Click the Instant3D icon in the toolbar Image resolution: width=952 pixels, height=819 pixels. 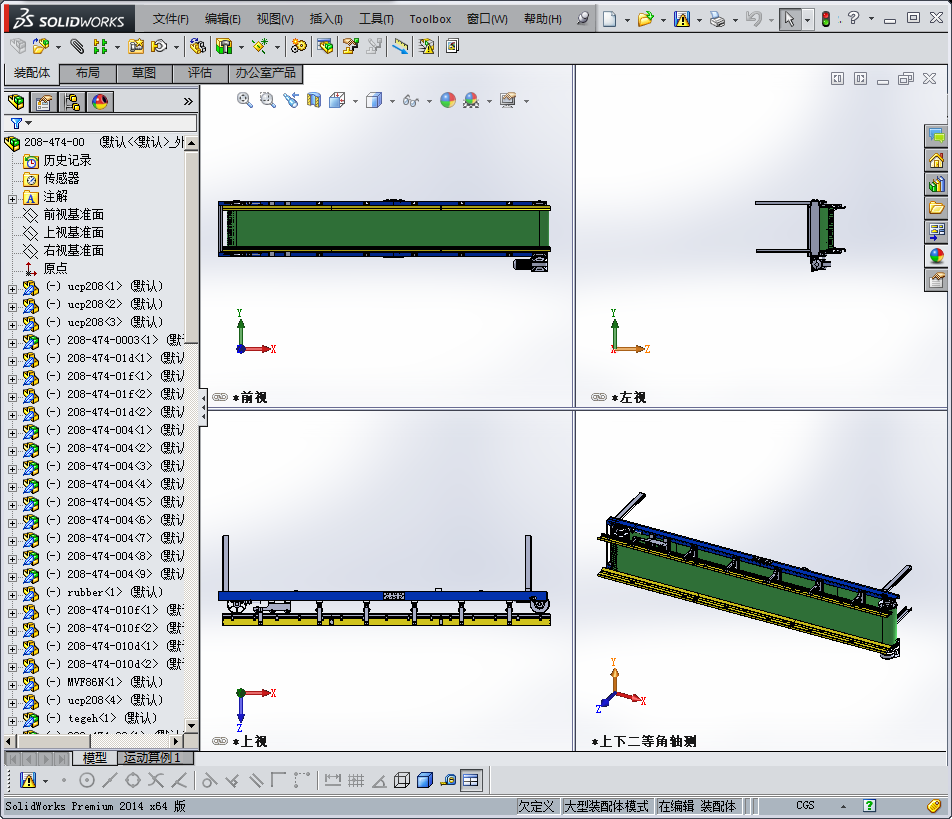tap(400, 46)
